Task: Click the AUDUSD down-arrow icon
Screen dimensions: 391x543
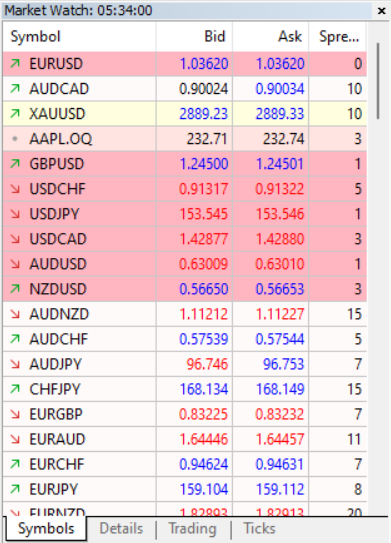Action: 15,264
